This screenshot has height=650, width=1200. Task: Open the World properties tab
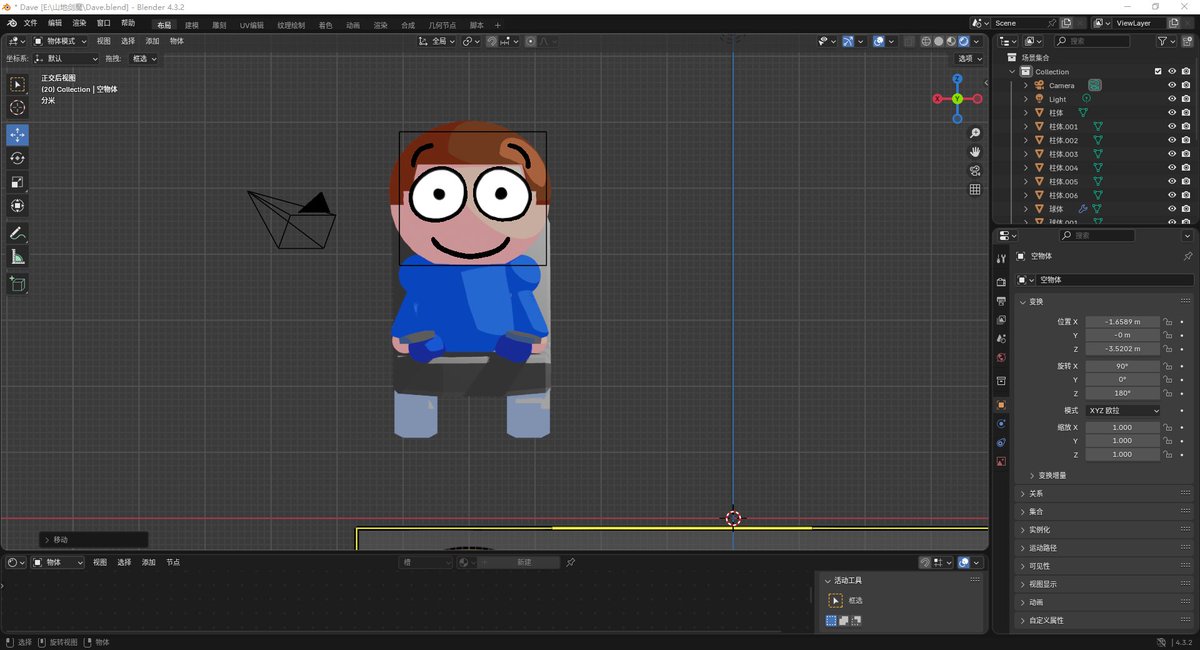point(1001,358)
